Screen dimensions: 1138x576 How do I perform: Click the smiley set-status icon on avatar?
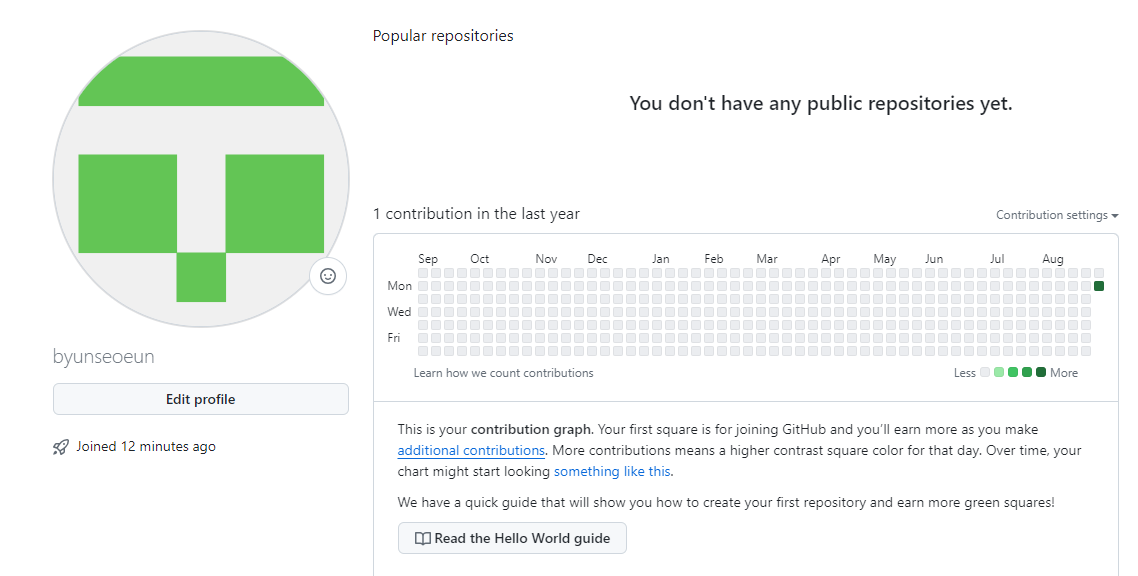328,276
